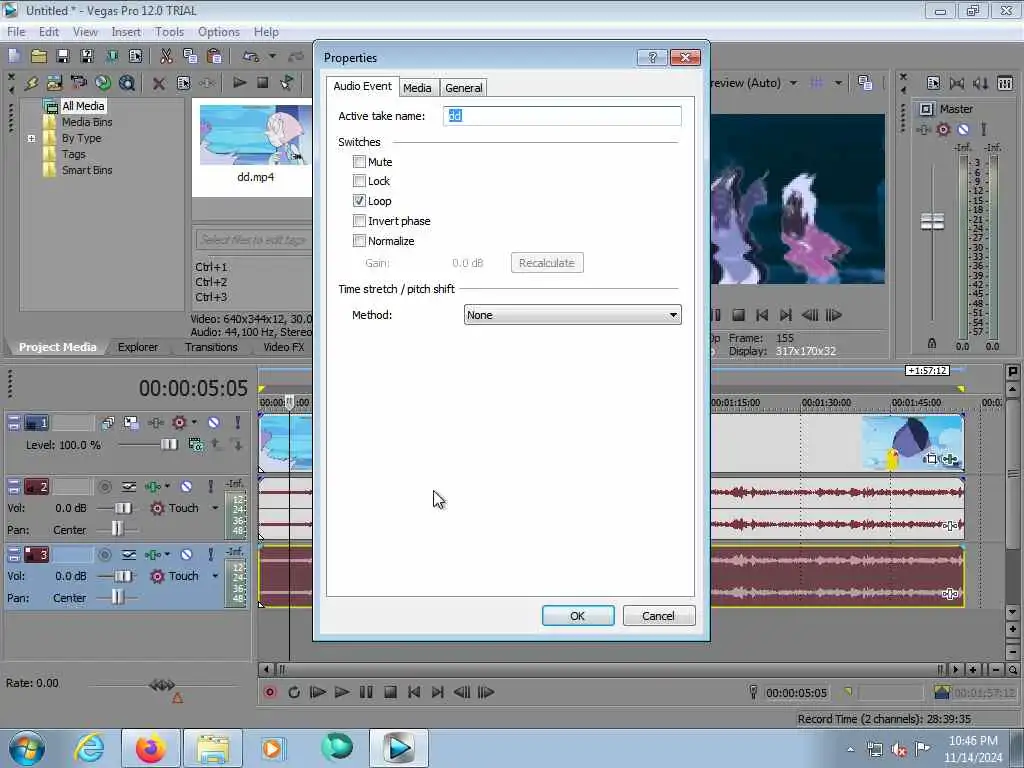This screenshot has height=768, width=1024.
Task: Click the Windows Start button
Action: point(27,748)
